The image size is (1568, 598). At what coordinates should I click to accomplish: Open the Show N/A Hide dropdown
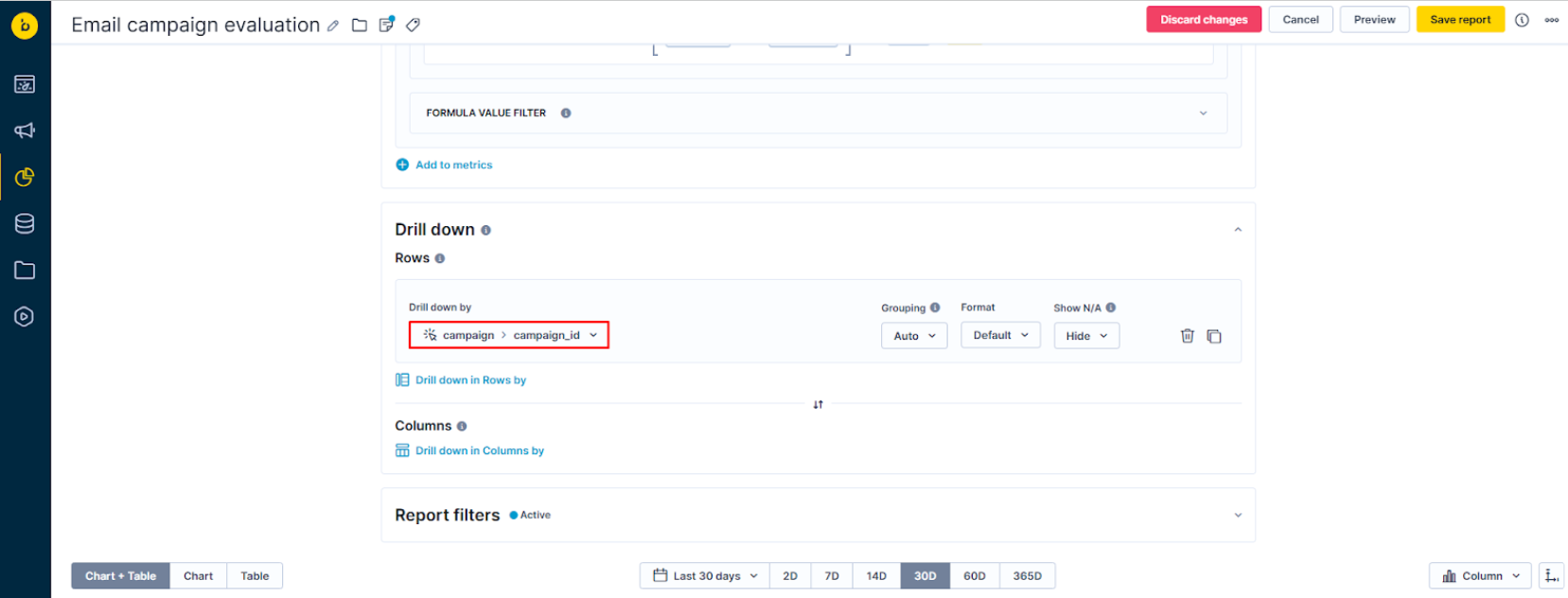[1086, 336]
